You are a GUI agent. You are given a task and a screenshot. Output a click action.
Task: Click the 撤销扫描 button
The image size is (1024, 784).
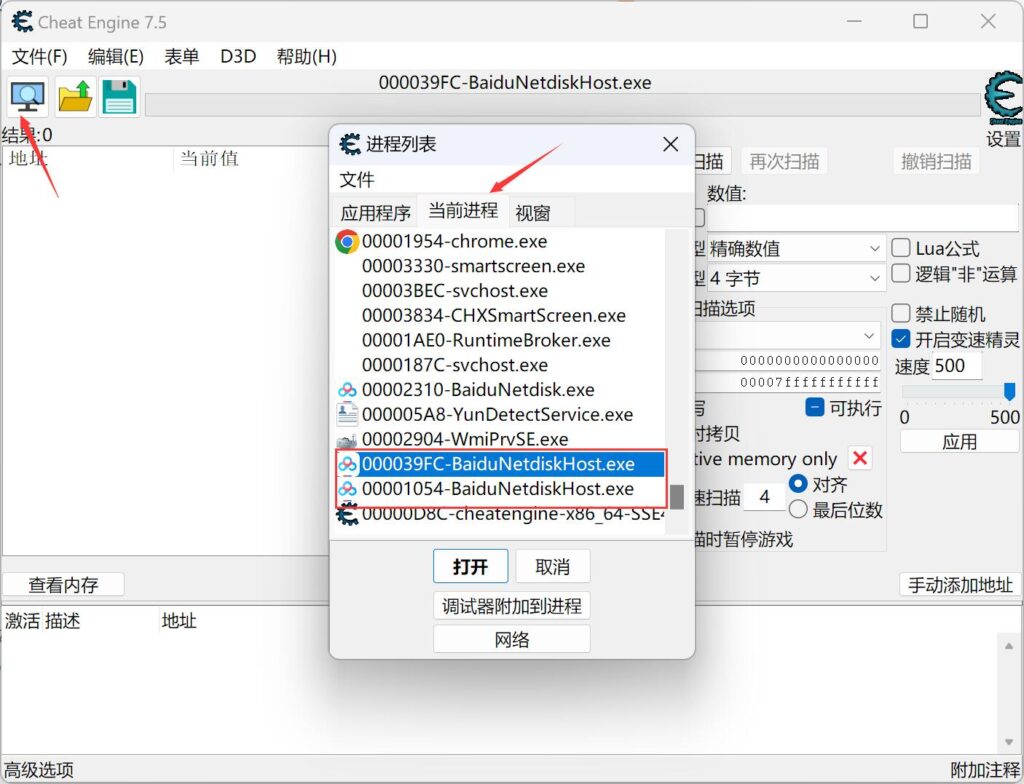pos(936,161)
